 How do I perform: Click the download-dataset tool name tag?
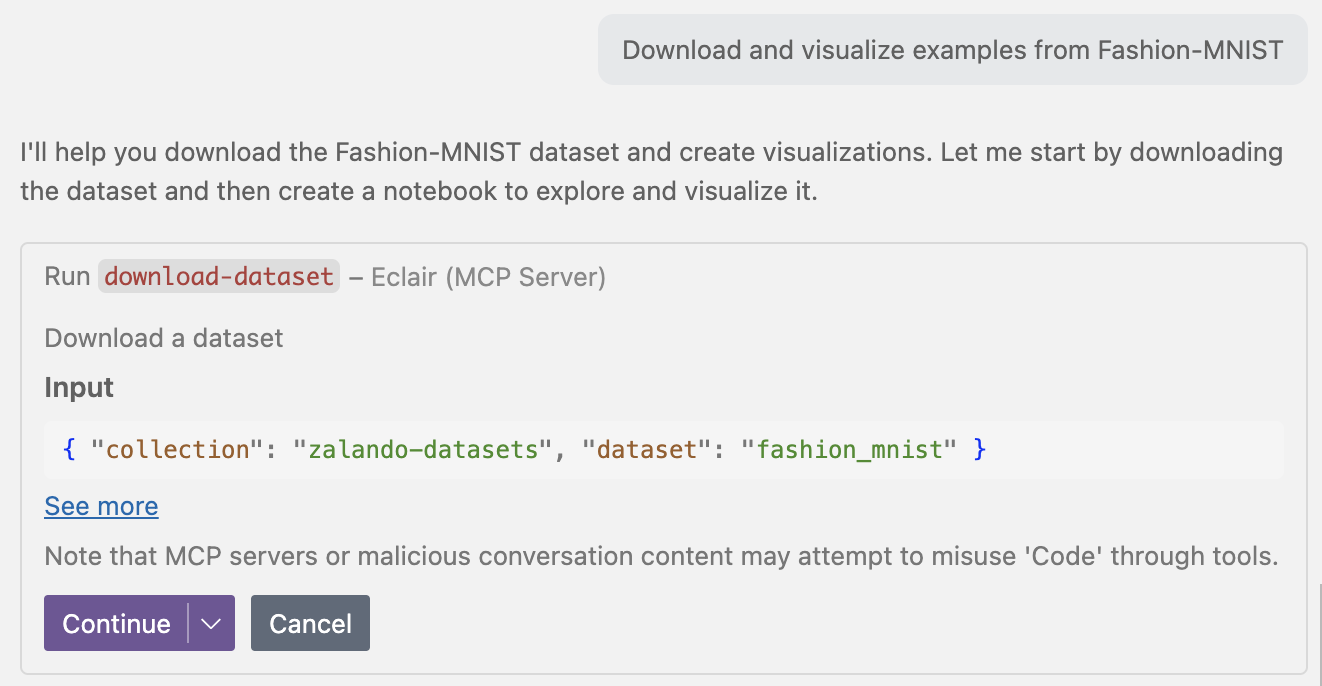point(219,277)
